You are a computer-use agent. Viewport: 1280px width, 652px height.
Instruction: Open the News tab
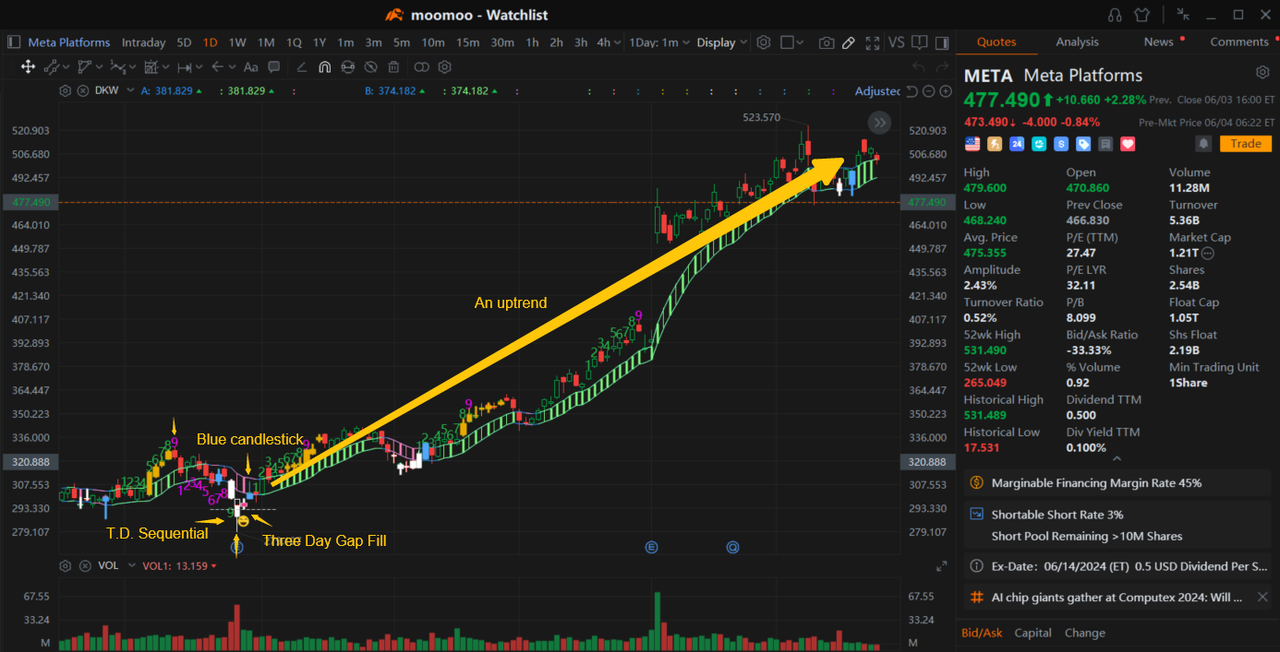1159,41
